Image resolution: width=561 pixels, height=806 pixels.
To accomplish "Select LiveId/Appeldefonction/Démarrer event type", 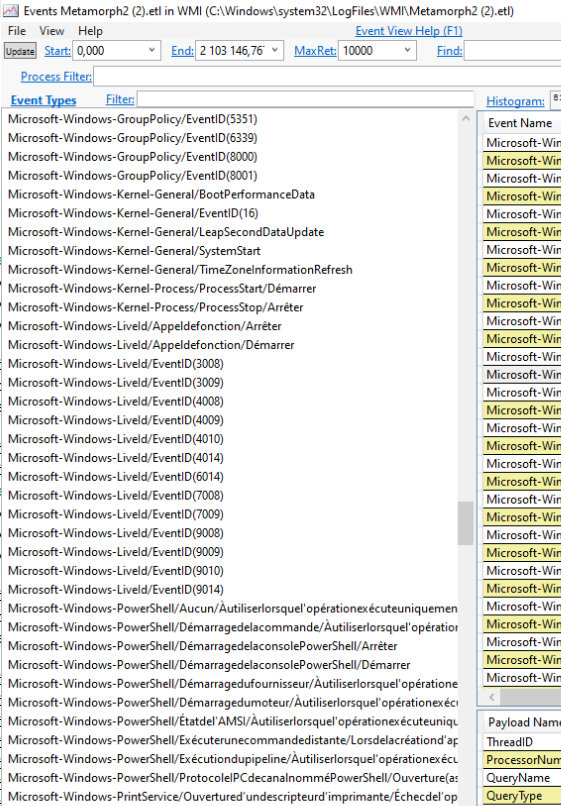I will [151, 345].
